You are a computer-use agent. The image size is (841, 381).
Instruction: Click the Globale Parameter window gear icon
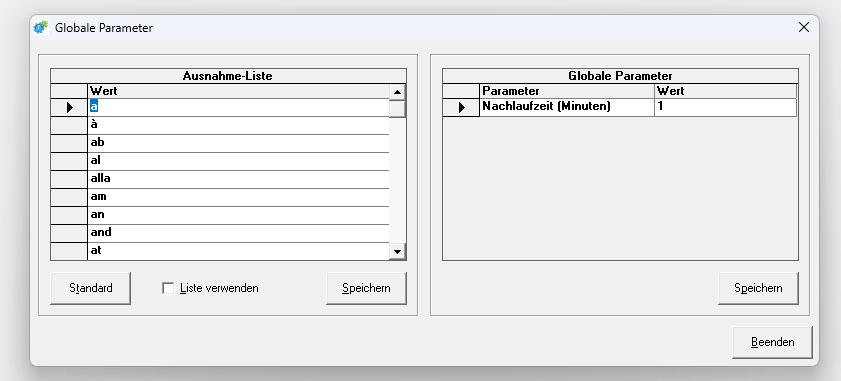click(41, 27)
